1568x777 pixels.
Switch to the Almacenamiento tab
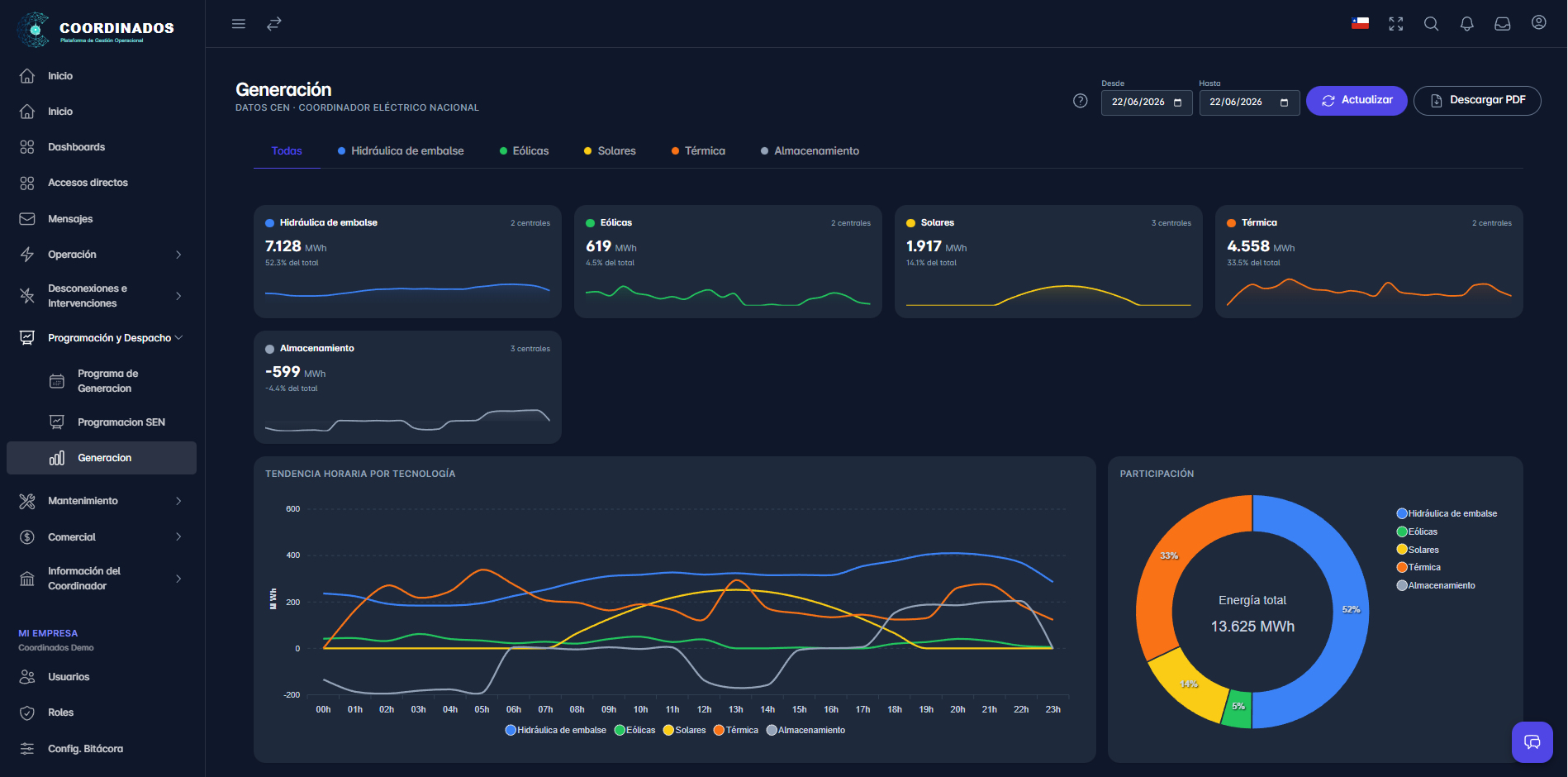[810, 151]
